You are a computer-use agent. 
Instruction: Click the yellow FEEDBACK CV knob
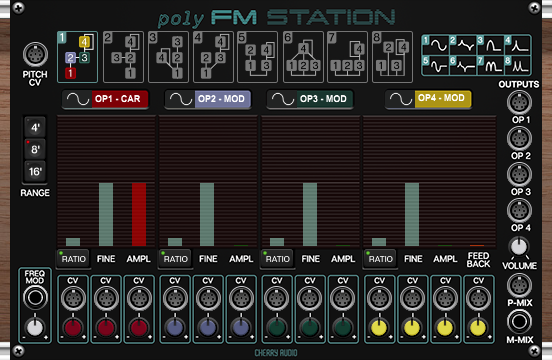[478, 328]
